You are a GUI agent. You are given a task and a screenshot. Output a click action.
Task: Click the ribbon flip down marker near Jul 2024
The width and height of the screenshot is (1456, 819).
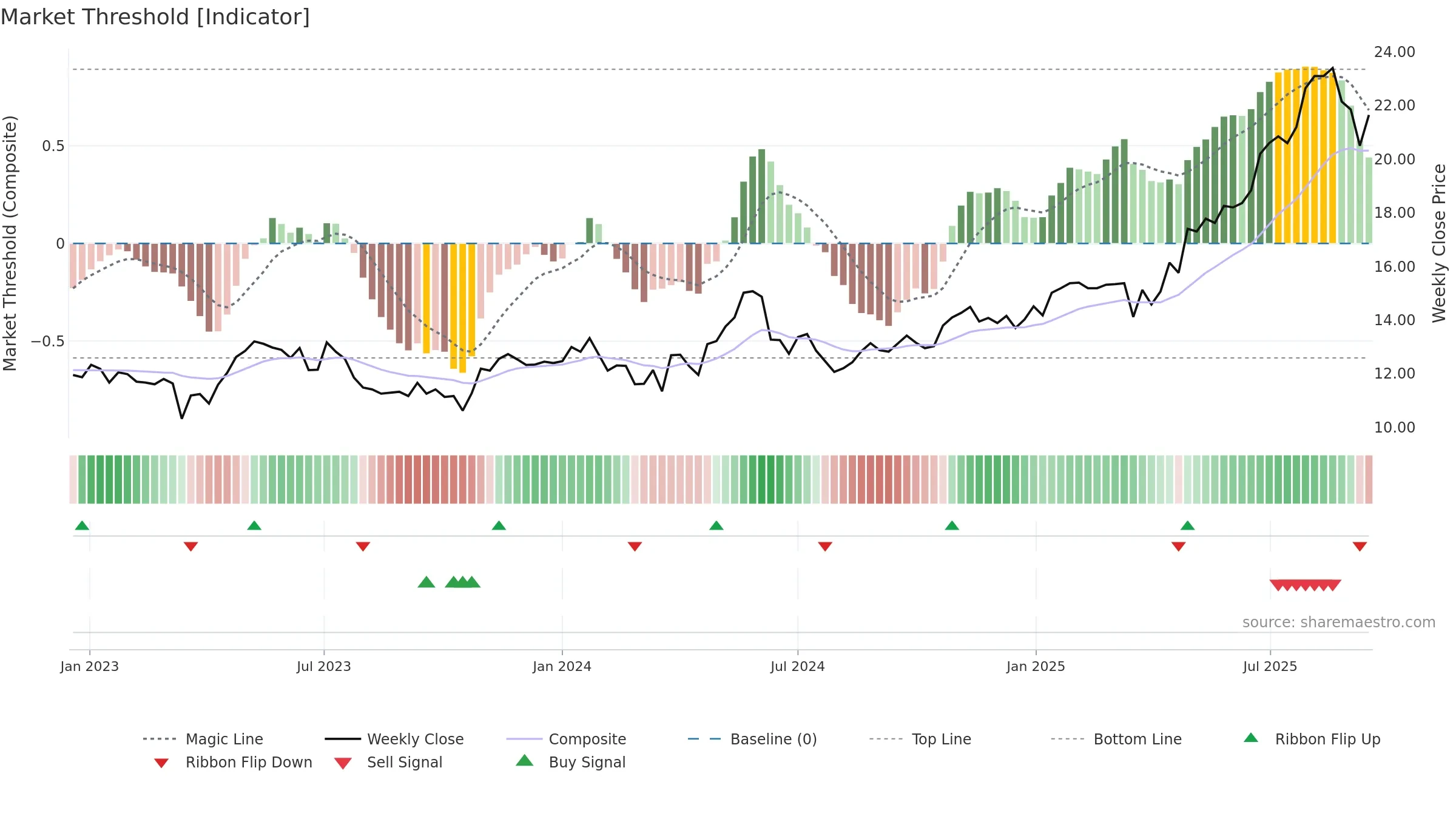(x=825, y=547)
